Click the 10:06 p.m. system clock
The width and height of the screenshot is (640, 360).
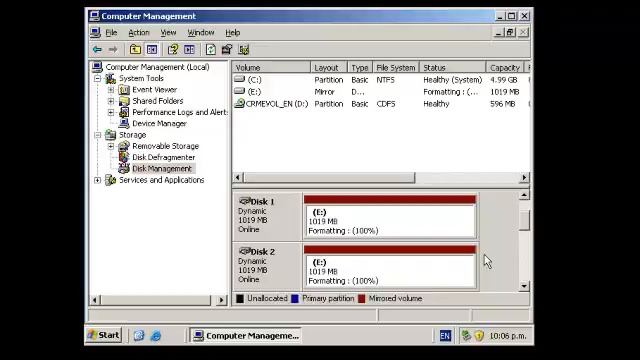[508, 336]
